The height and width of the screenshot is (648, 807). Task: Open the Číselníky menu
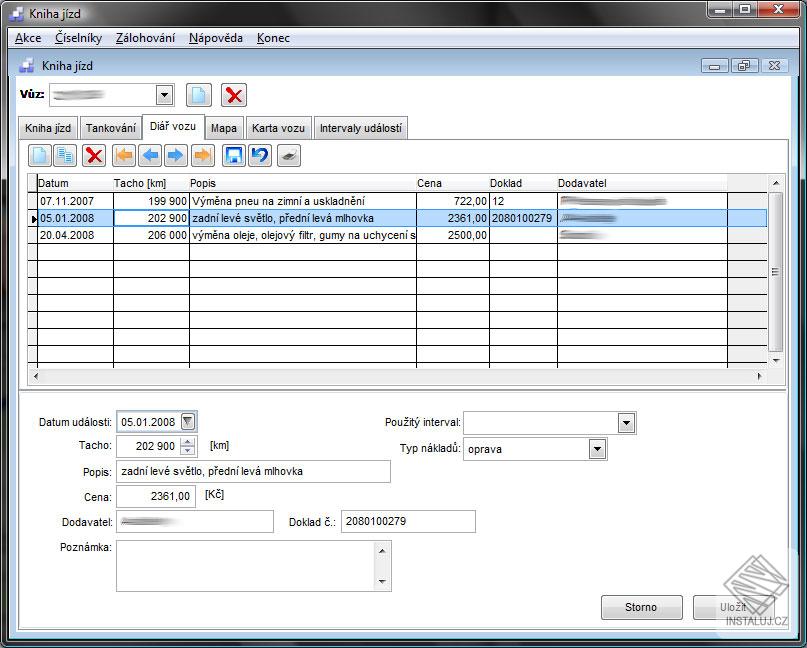click(x=78, y=38)
